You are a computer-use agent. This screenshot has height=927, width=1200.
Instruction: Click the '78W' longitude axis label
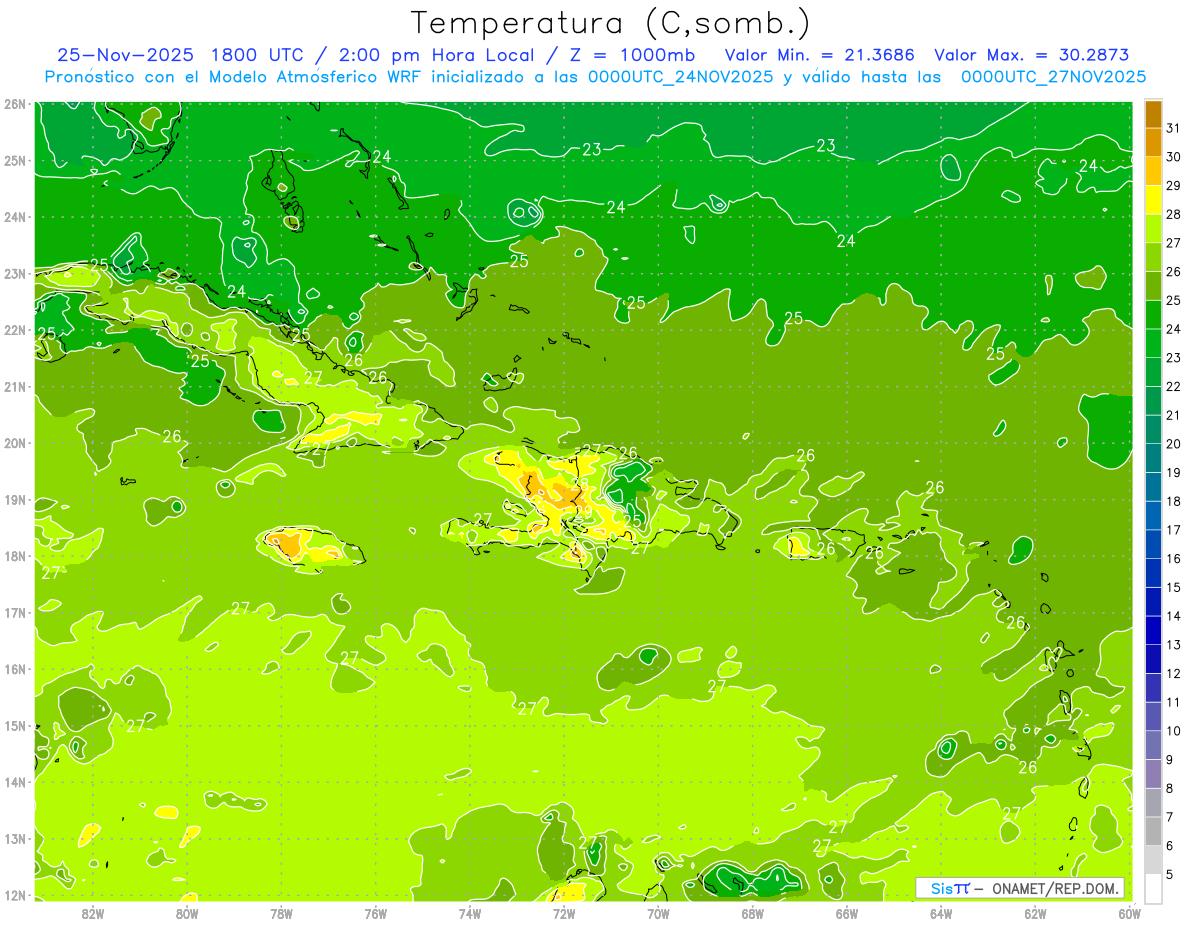[x=281, y=913]
